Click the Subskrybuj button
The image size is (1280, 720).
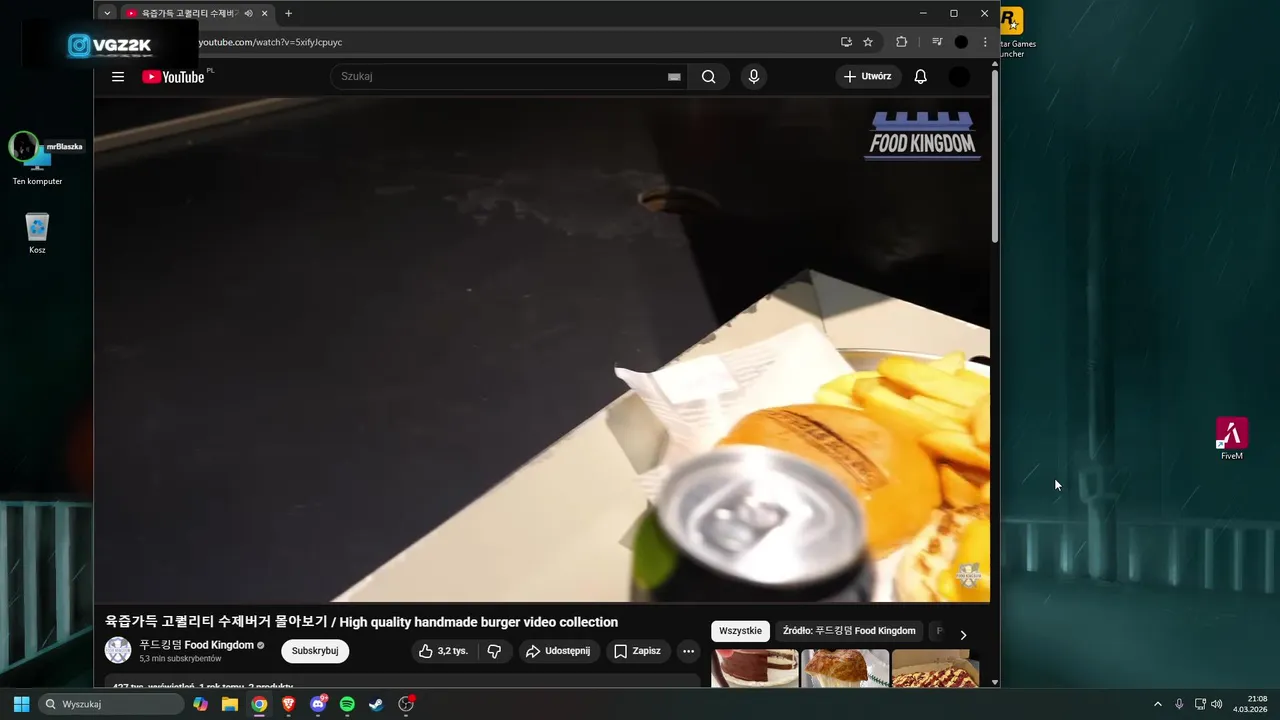pyautogui.click(x=315, y=651)
